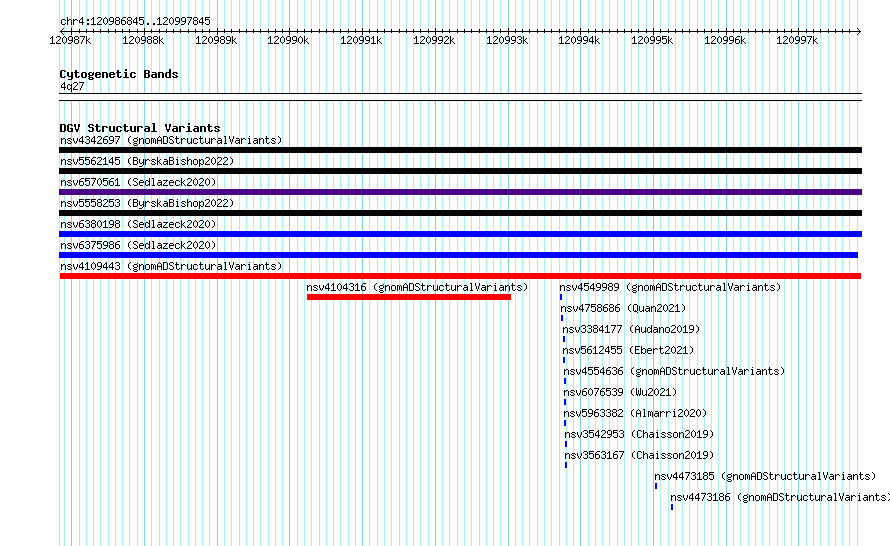Click the 4q27 band label
This screenshot has height=546, width=890.
pyautogui.click(x=72, y=86)
